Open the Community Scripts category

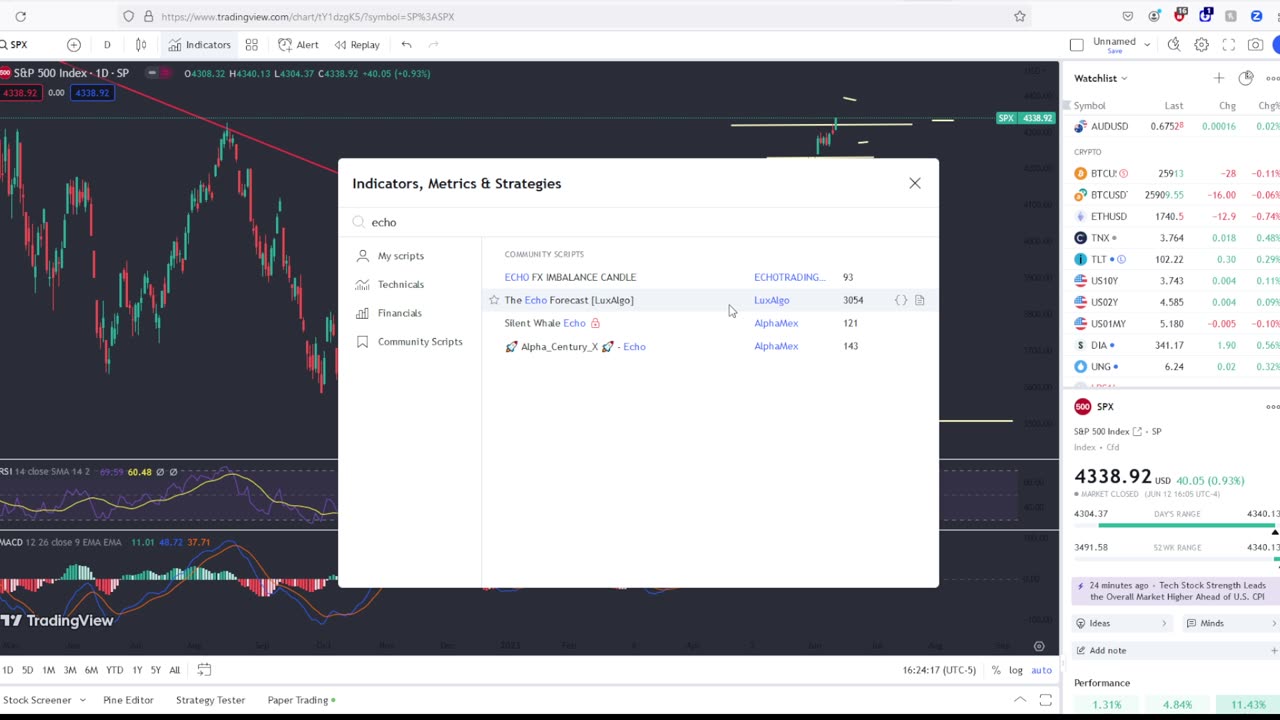[x=420, y=342]
